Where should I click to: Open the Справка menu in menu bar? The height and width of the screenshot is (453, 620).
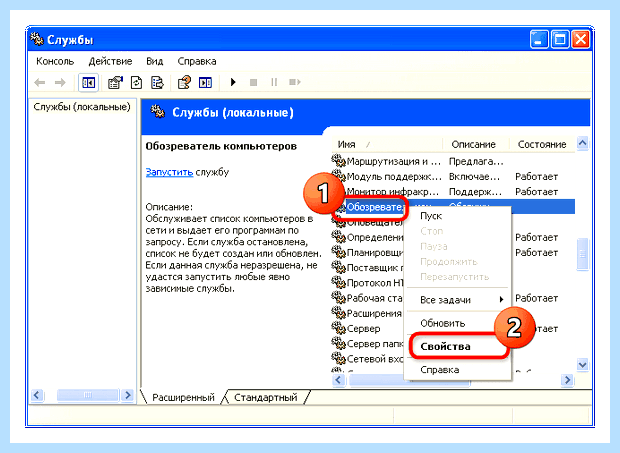click(197, 61)
